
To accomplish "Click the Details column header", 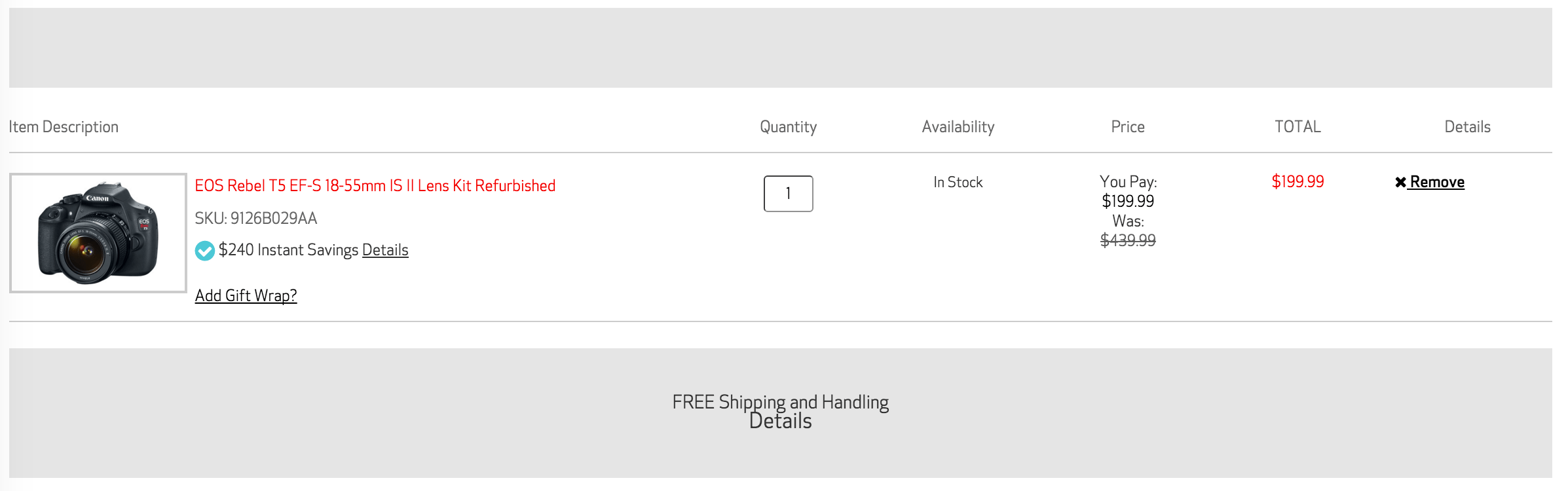I will click(1467, 126).
